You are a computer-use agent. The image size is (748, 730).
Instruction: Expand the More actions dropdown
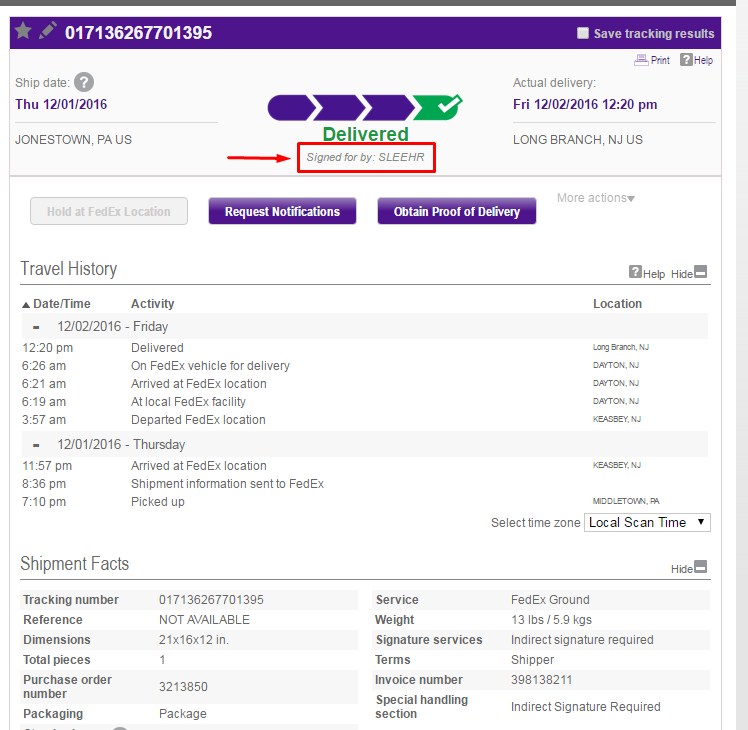(596, 198)
